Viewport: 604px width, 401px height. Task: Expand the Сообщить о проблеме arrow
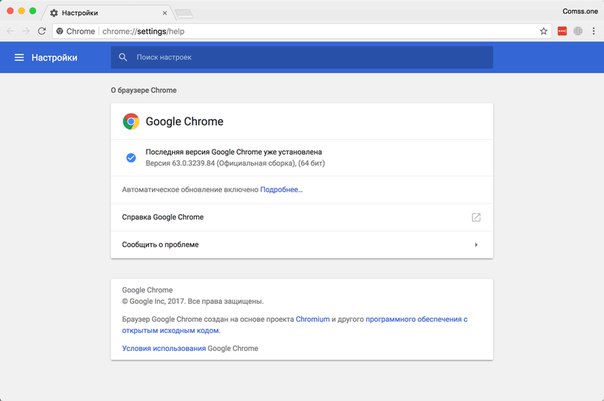click(476, 245)
